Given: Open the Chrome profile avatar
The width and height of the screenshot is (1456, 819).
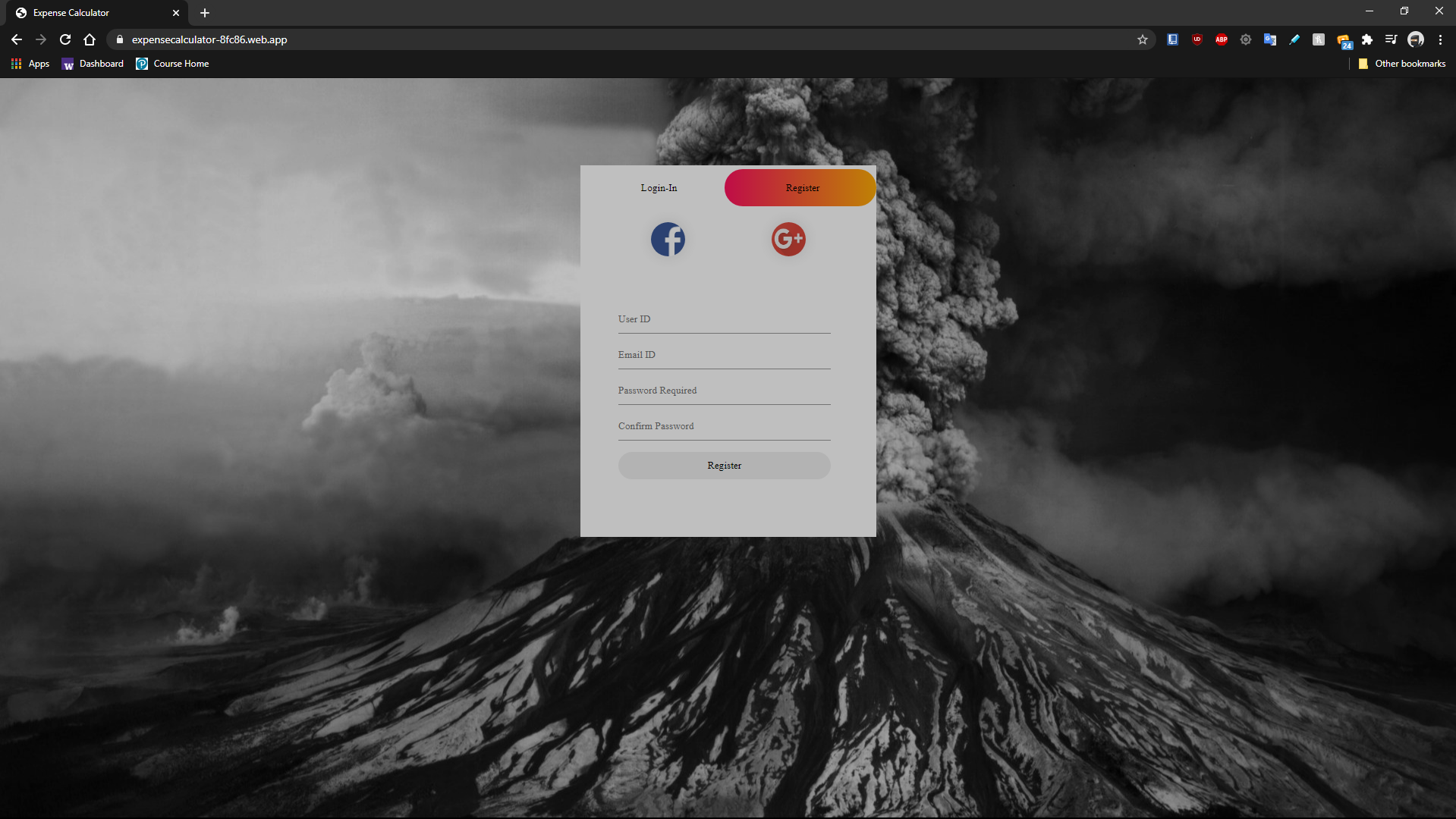Looking at the screenshot, I should (1416, 39).
